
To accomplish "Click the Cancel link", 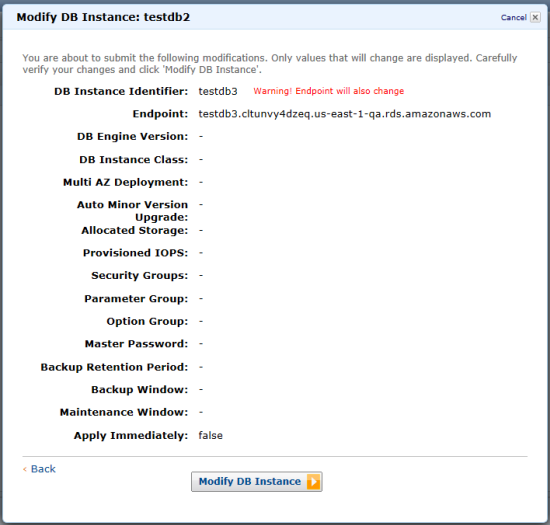I will (514, 18).
